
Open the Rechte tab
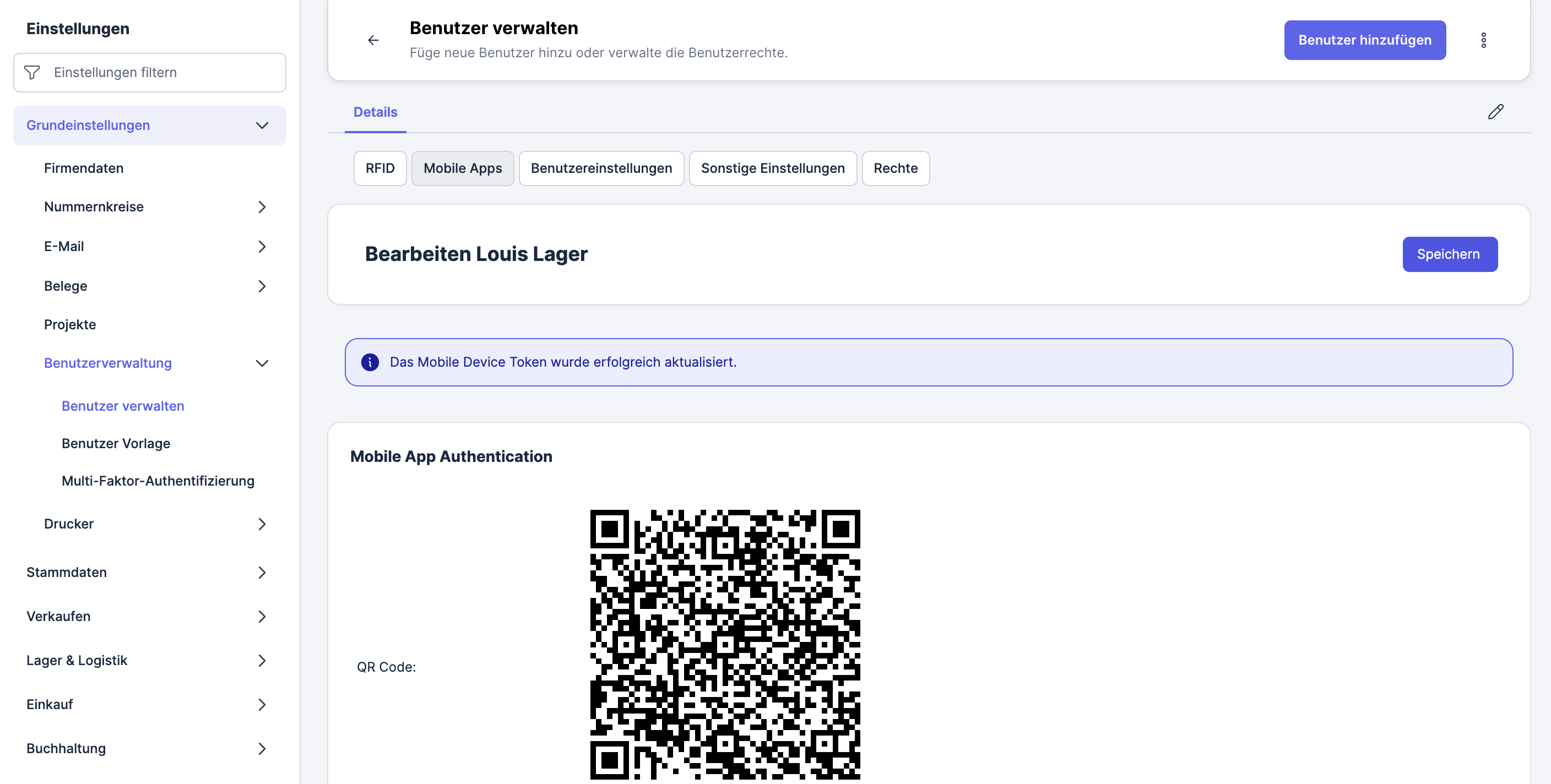click(x=894, y=168)
